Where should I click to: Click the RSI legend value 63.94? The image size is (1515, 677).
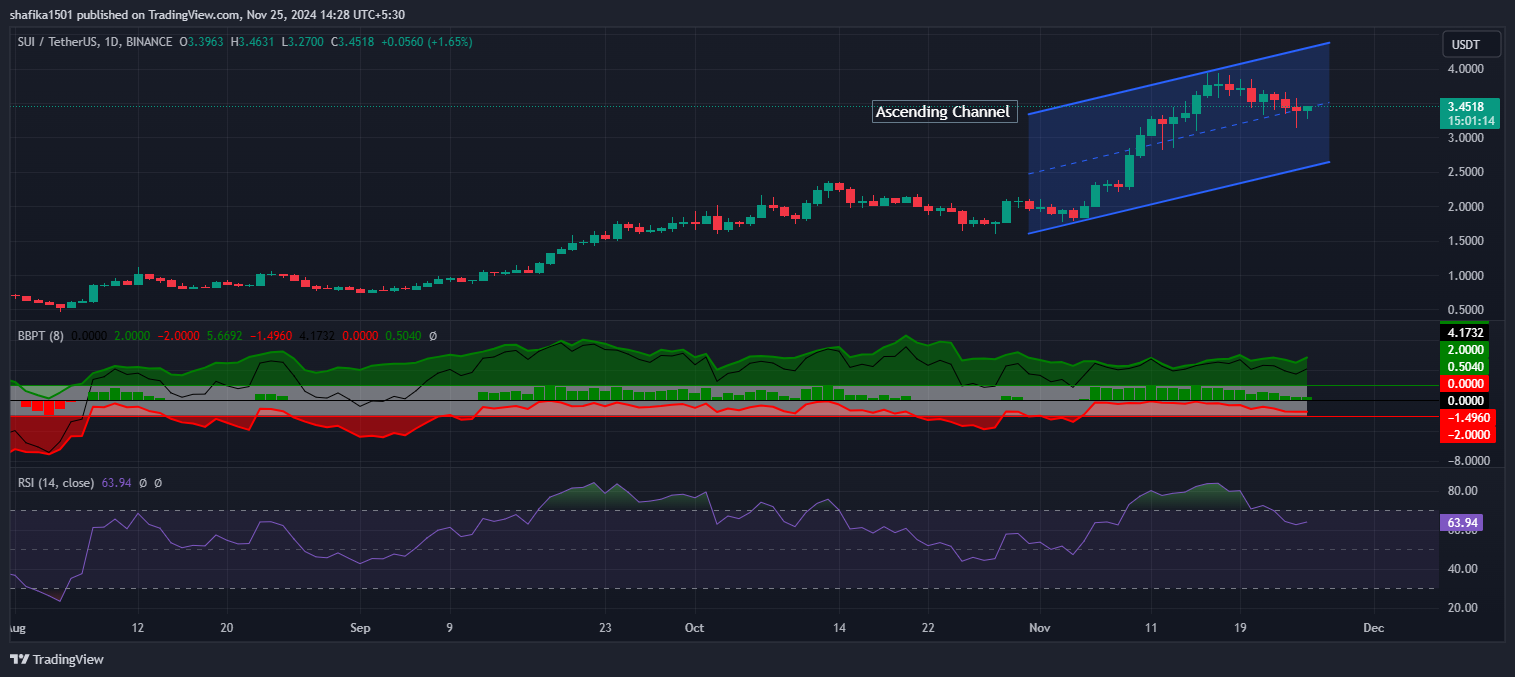point(116,483)
